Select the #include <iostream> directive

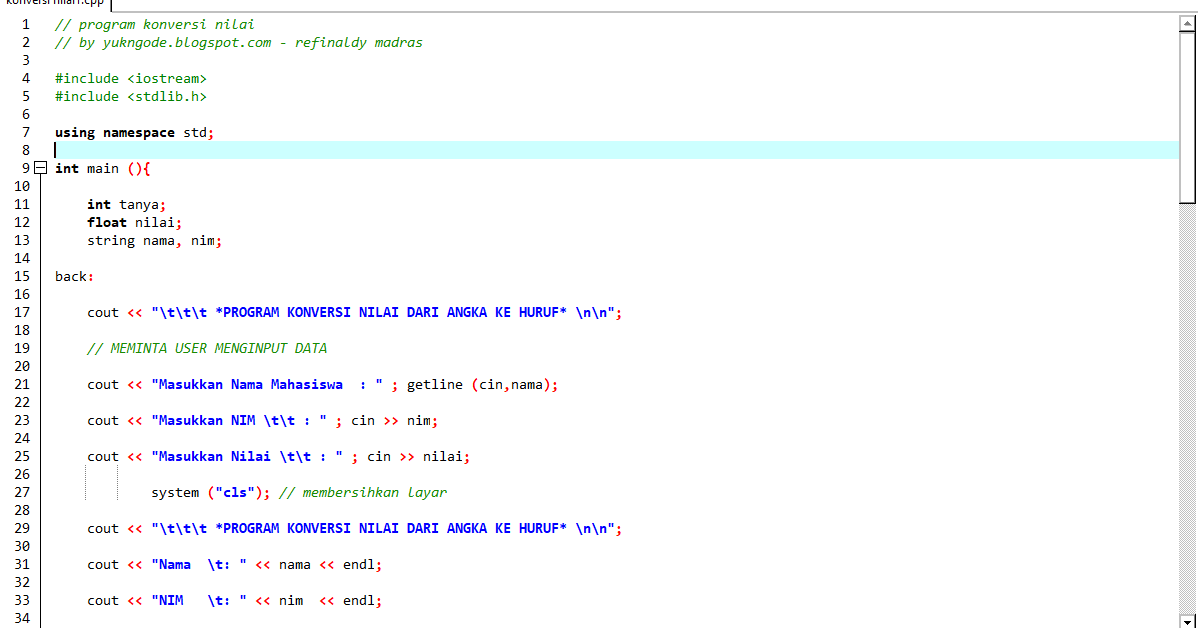point(131,78)
